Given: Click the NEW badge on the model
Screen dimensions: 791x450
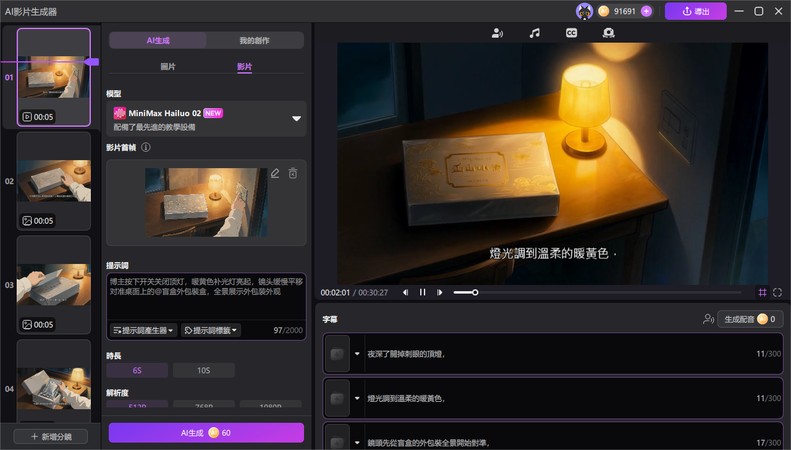Looking at the screenshot, I should pos(213,113).
